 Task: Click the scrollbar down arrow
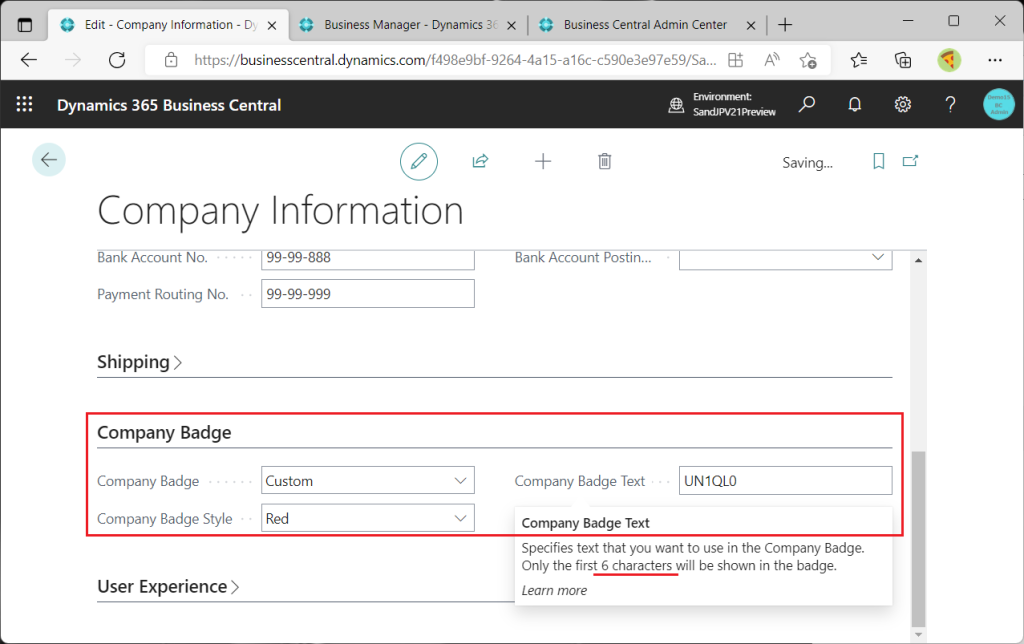[918, 634]
